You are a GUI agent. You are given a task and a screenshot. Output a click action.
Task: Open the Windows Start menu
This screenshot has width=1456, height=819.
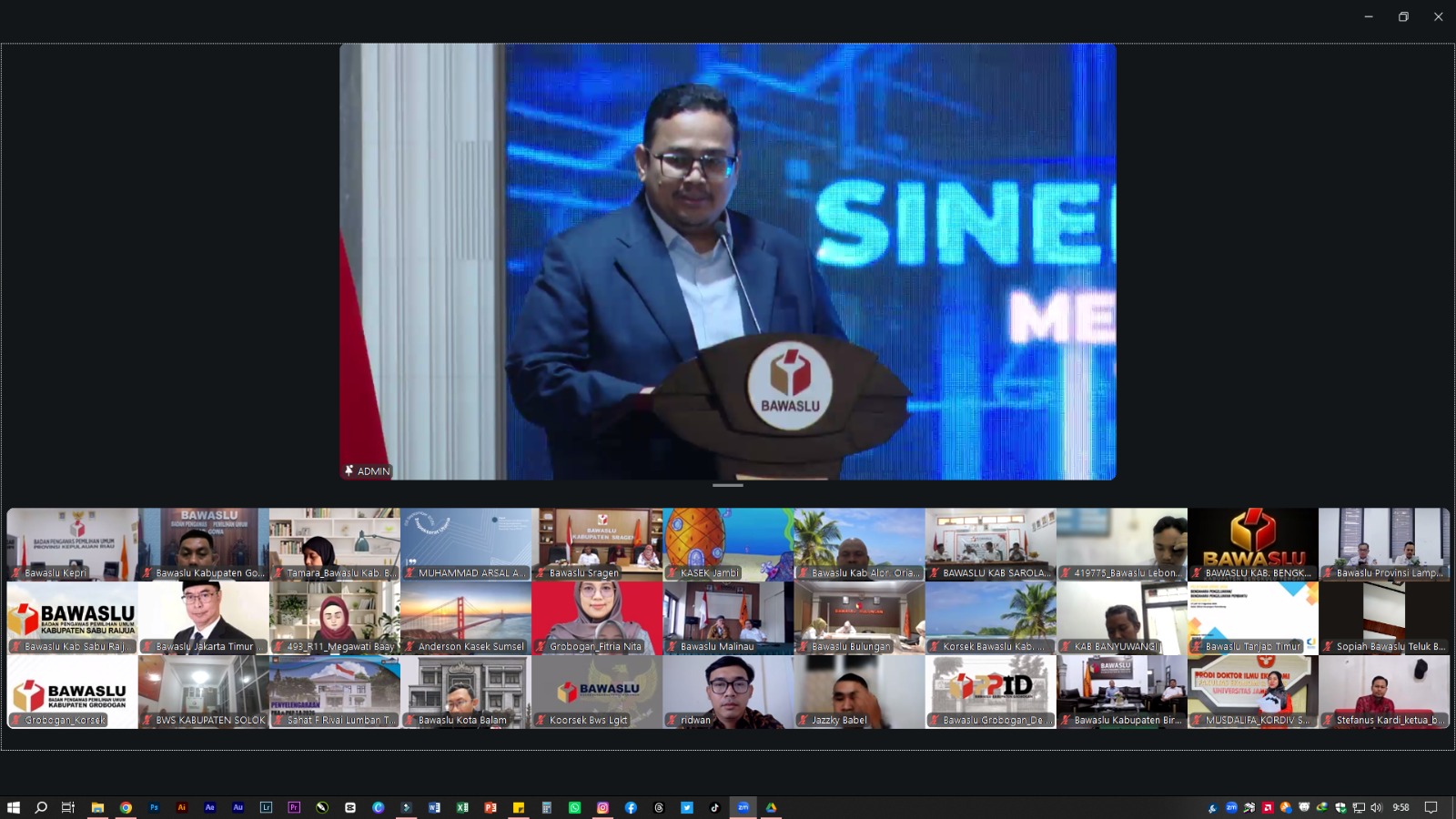click(13, 807)
